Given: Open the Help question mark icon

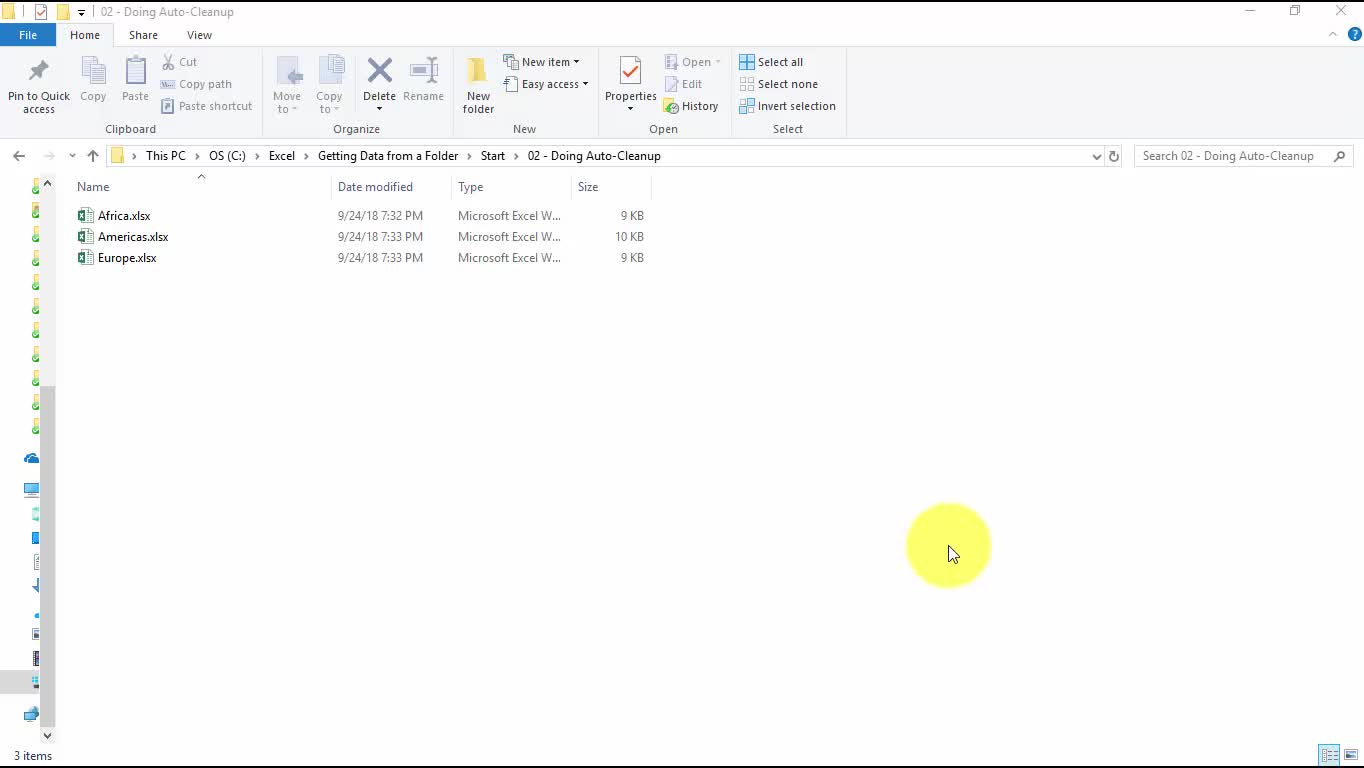Looking at the screenshot, I should (1355, 34).
